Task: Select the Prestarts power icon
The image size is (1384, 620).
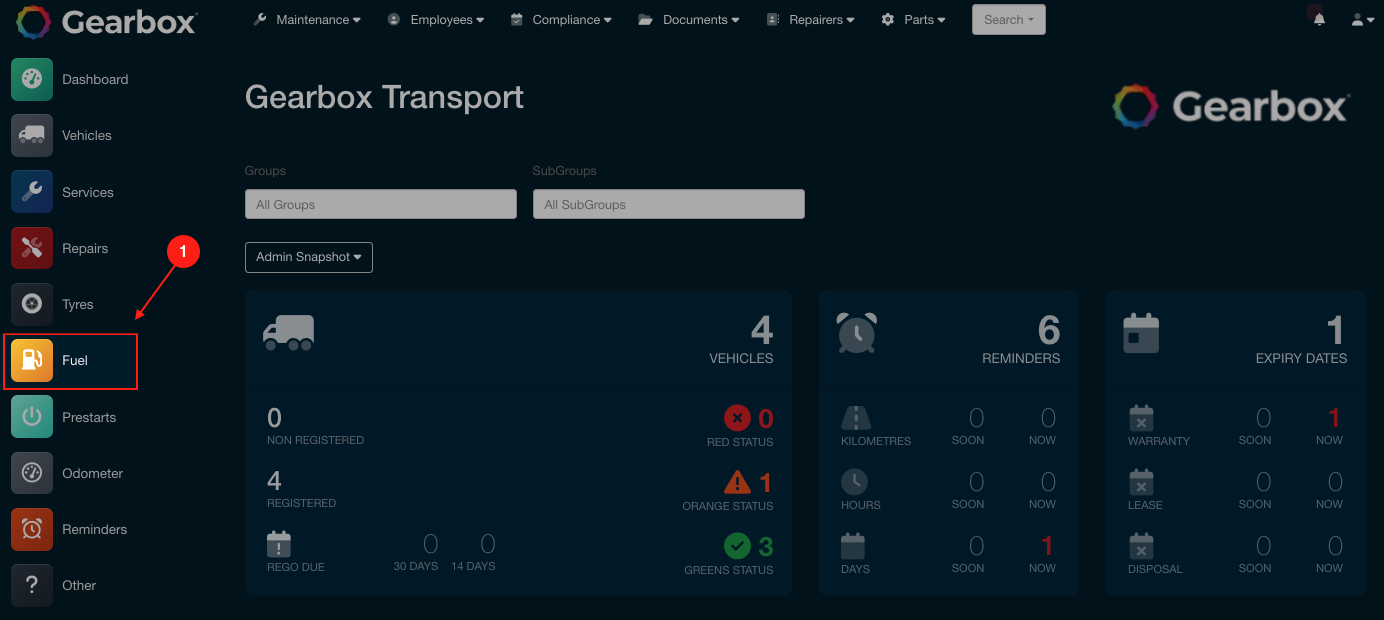Action: tap(31, 417)
